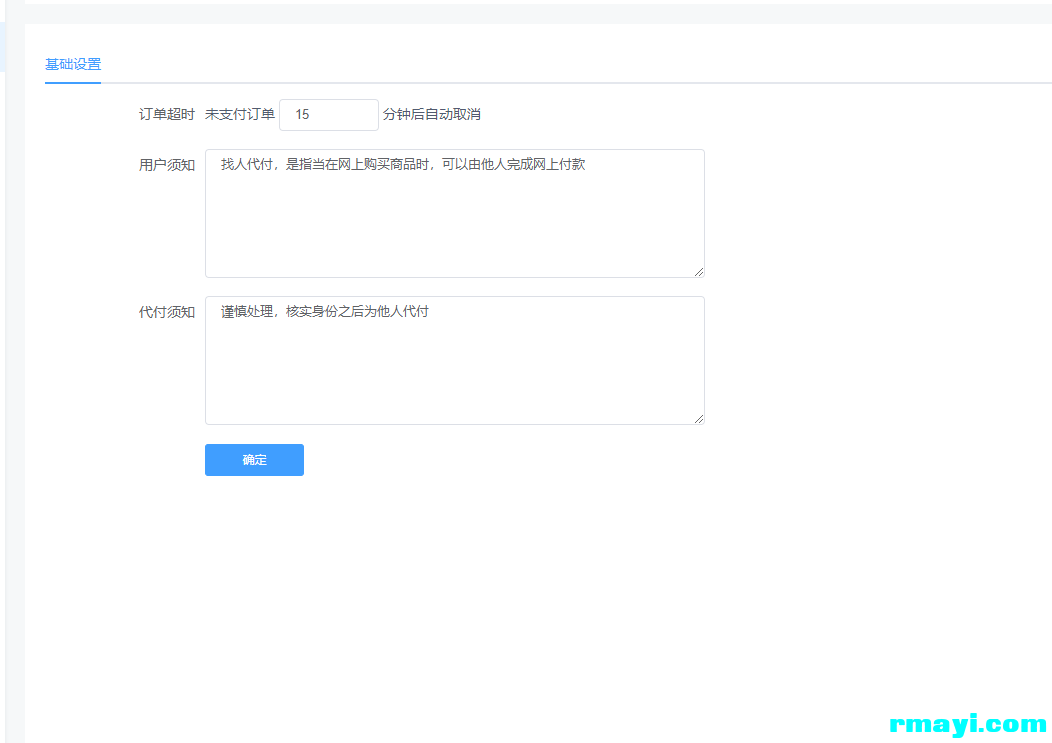Click the 用户须知 label
The height and width of the screenshot is (743, 1052).
pos(166,165)
